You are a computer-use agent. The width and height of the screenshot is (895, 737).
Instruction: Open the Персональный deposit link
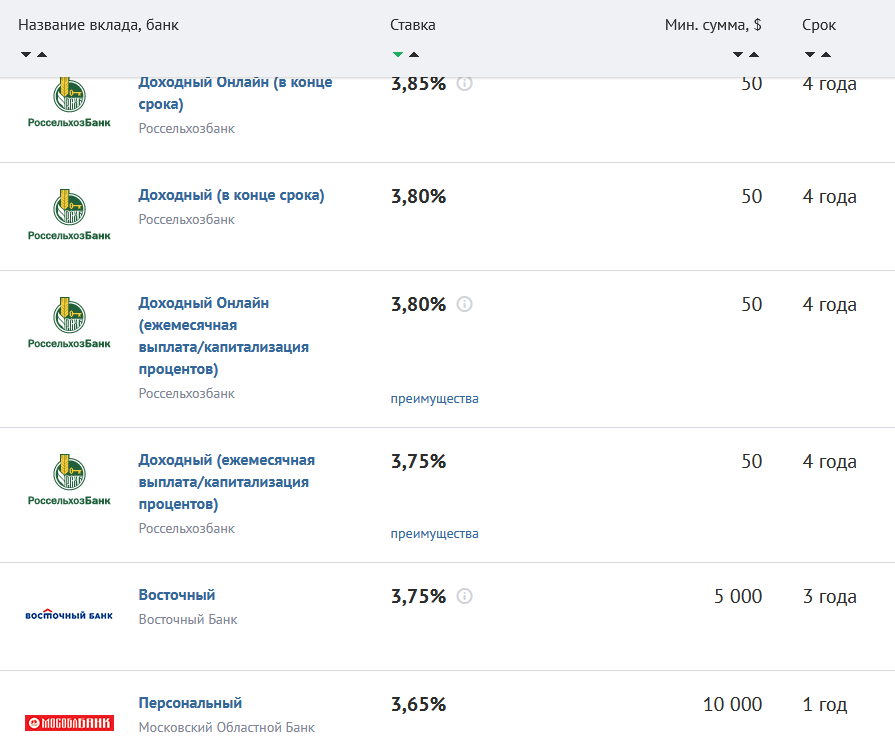(x=190, y=703)
